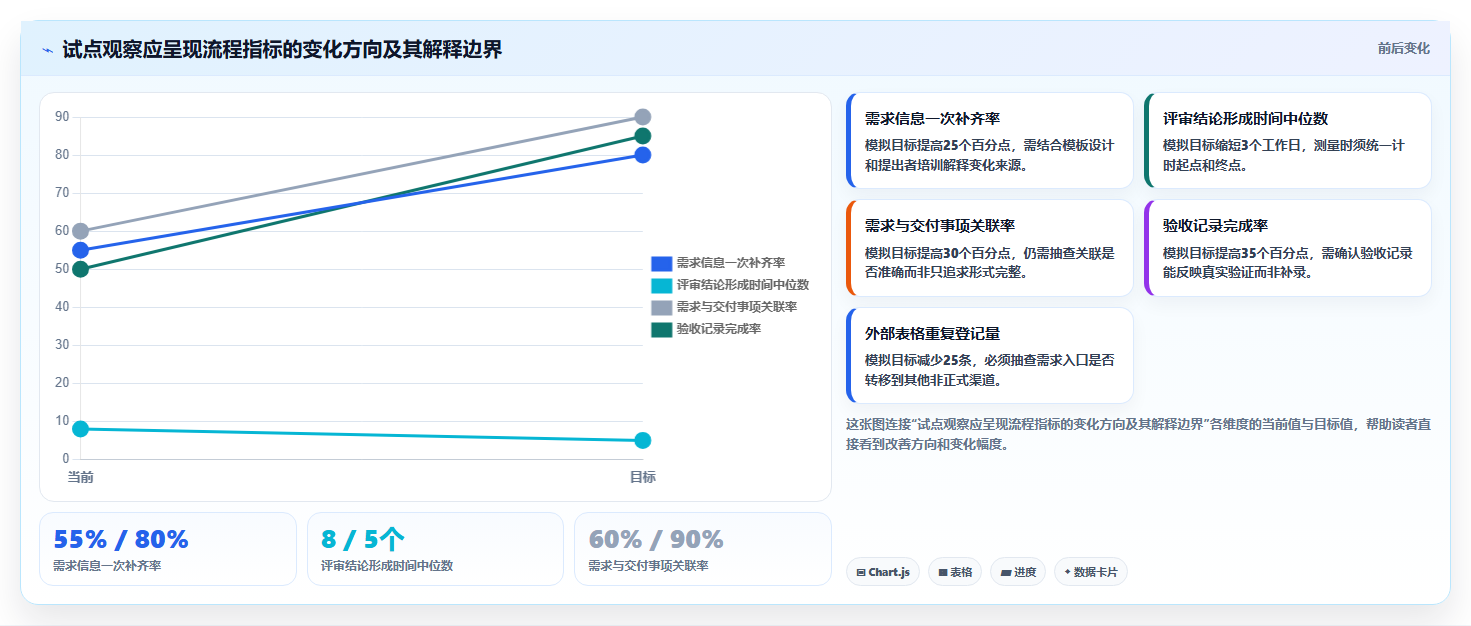Viewport: 1471px width, 626px height.
Task: Click the 目标 x-axis label
Action: pyautogui.click(x=643, y=477)
